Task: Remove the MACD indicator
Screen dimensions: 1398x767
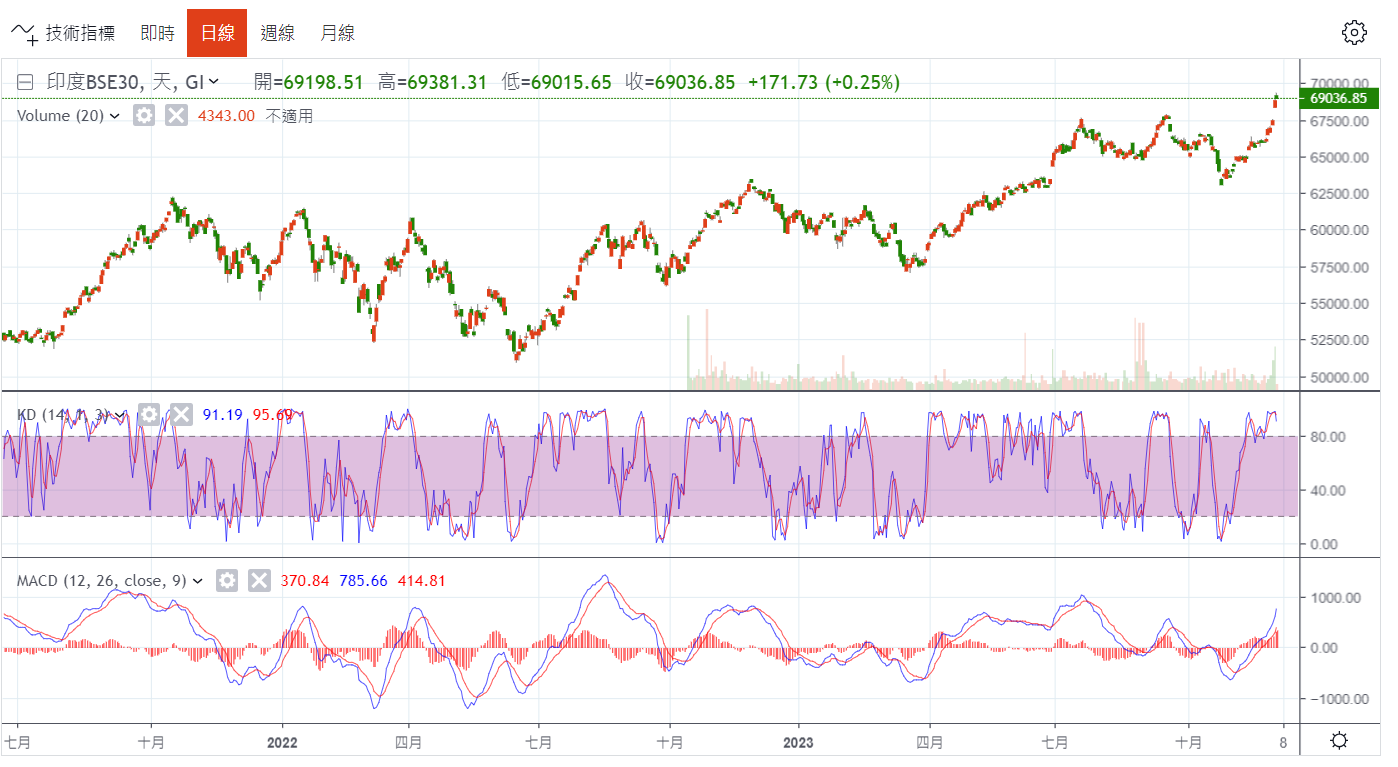Action: tap(259, 581)
